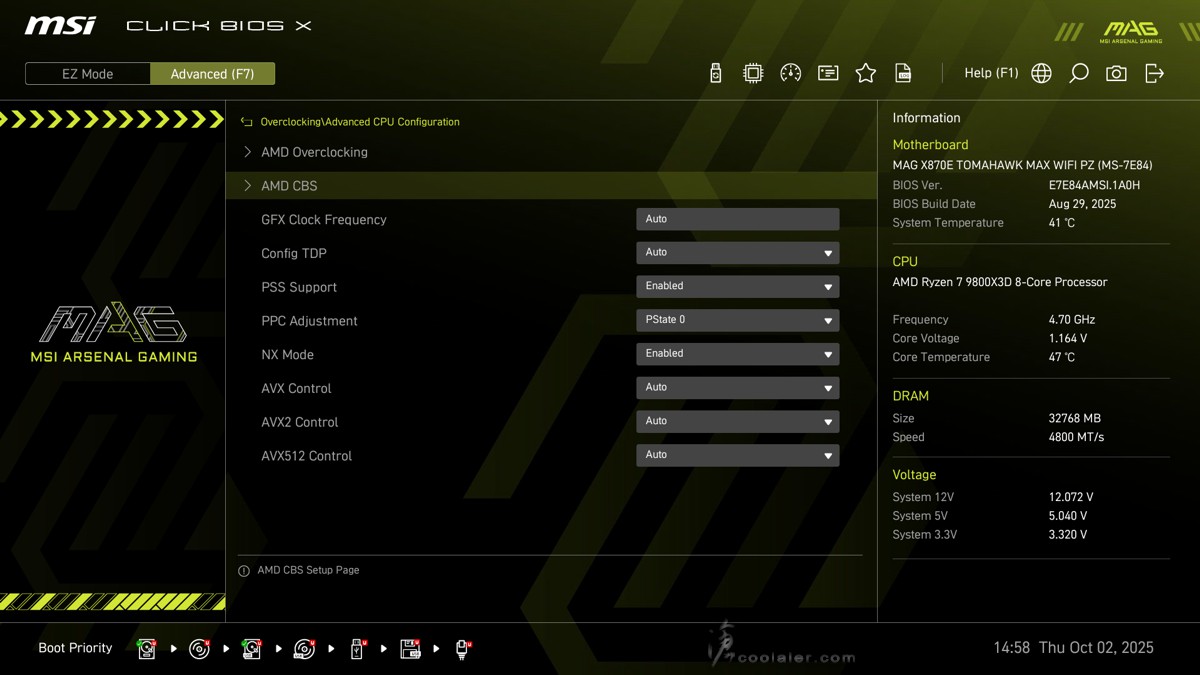This screenshot has height=675, width=1200.
Task: Click the PPC Adjustment setting label
Action: (309, 321)
